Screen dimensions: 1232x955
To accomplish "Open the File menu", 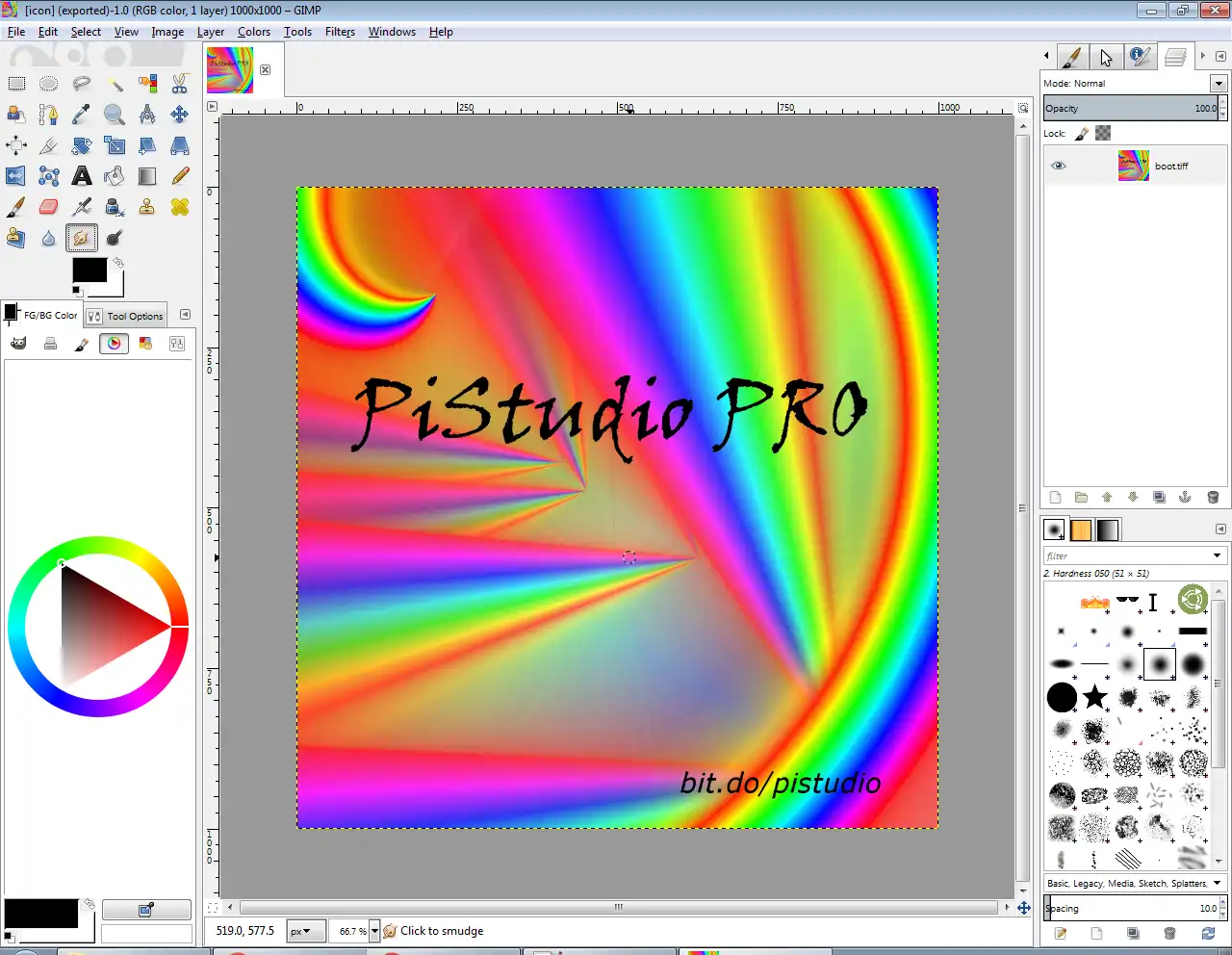I will pos(16,32).
